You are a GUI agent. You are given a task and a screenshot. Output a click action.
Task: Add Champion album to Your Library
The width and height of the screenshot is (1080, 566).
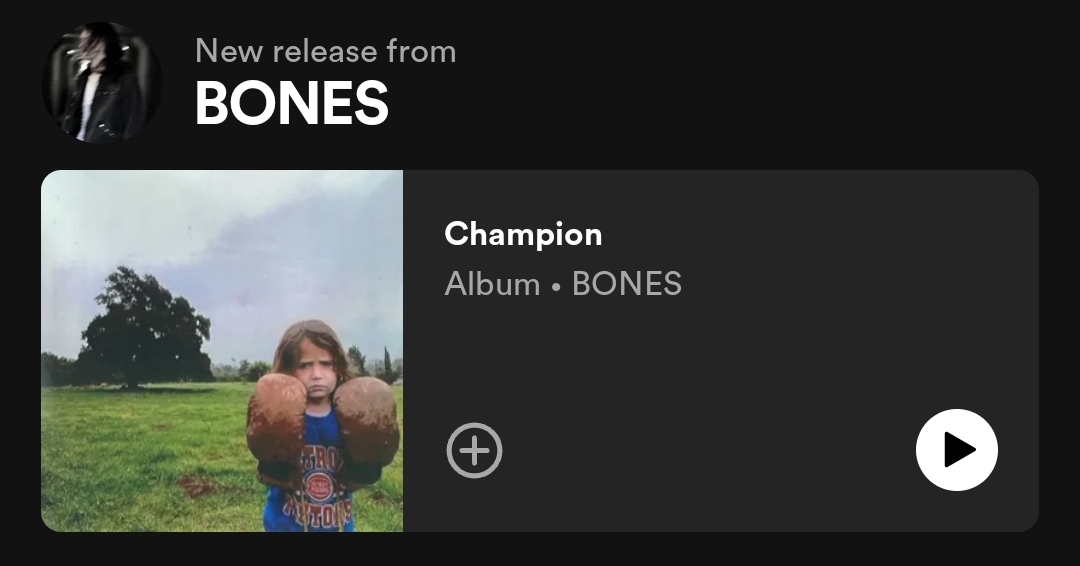tap(475, 450)
